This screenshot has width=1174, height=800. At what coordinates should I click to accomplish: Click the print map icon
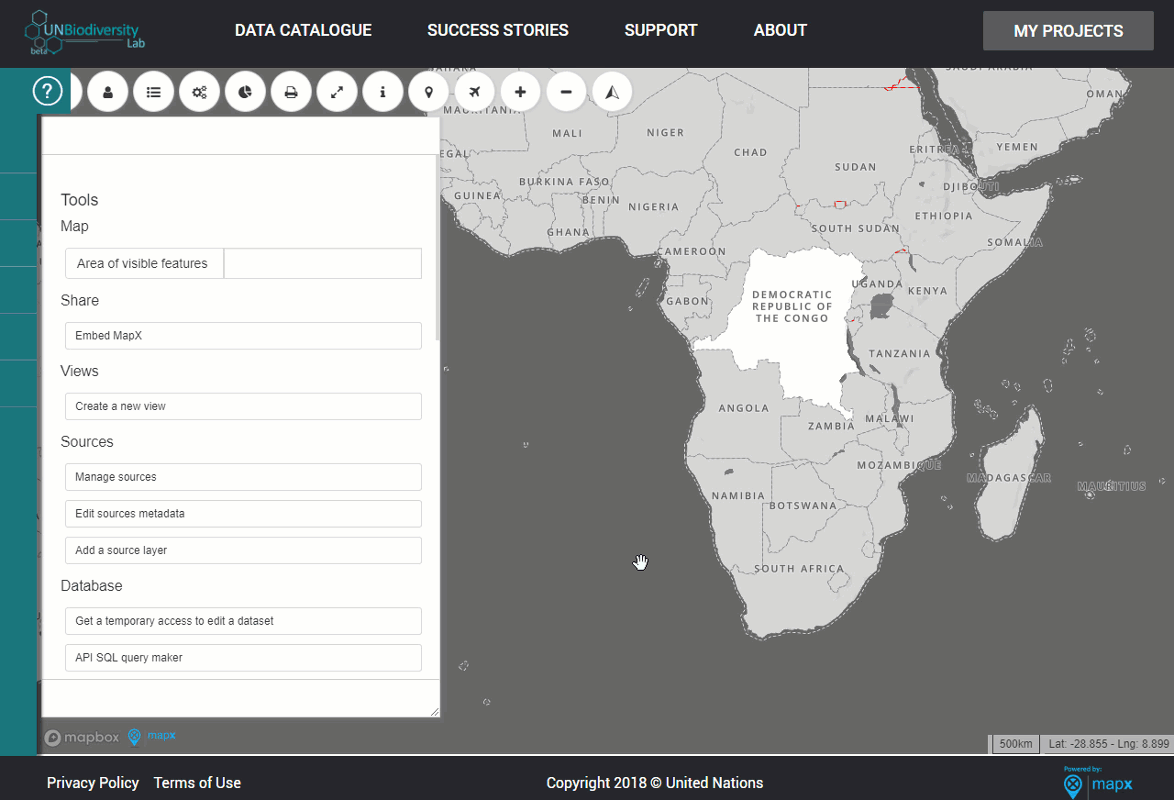(x=291, y=92)
